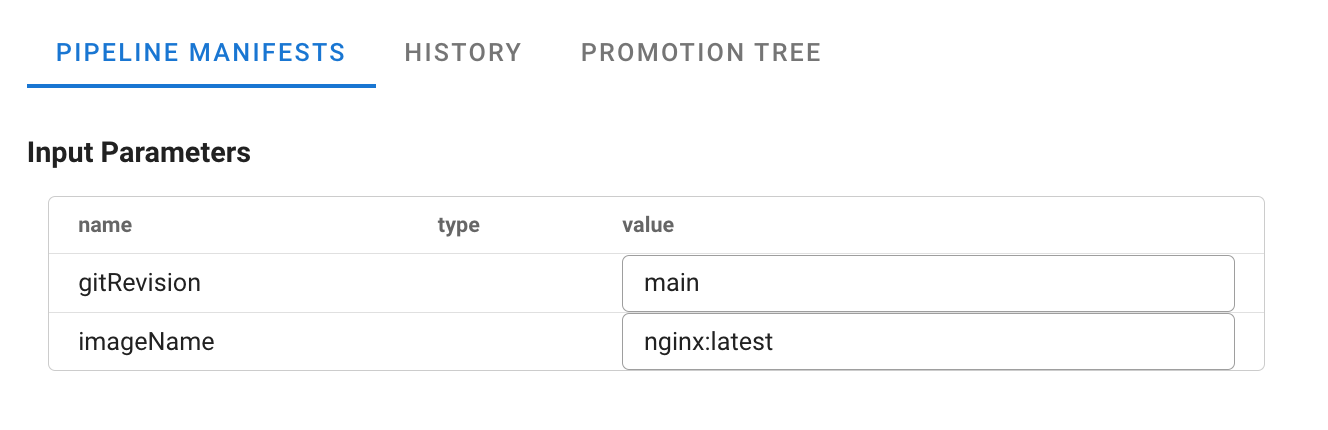Click into the imageName value field
Viewport: 1328px width, 430px height.
click(927, 342)
